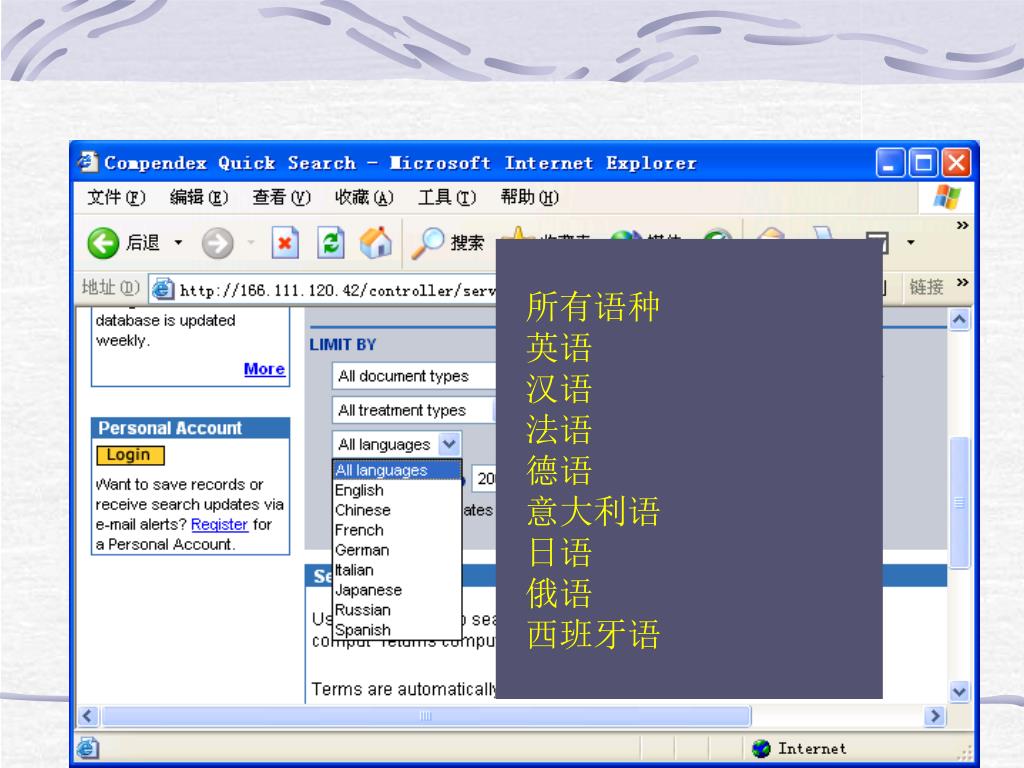Screen dimensions: 1024x768
Task: Open the Register link
Action: click(219, 524)
